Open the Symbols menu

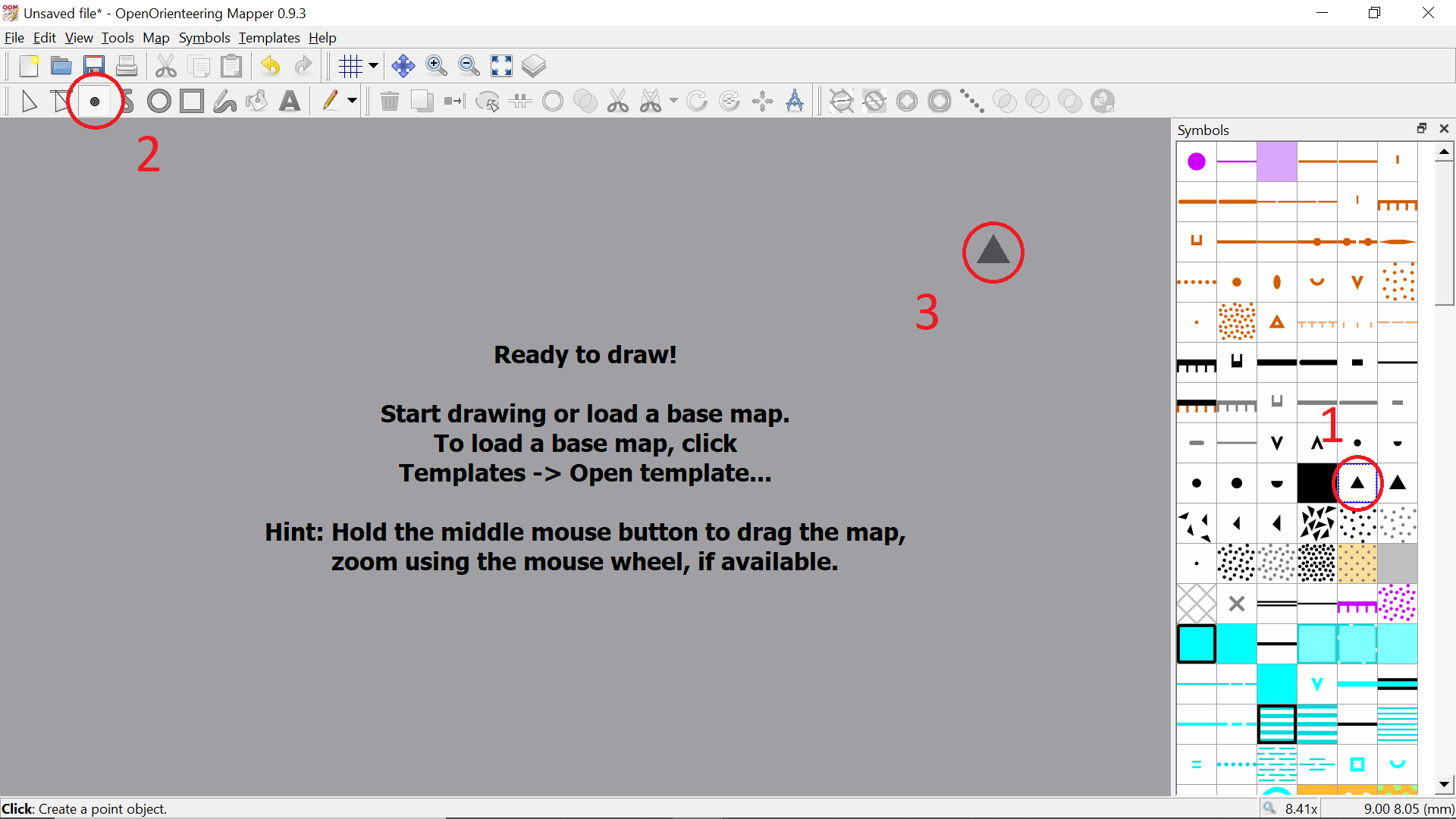[204, 38]
